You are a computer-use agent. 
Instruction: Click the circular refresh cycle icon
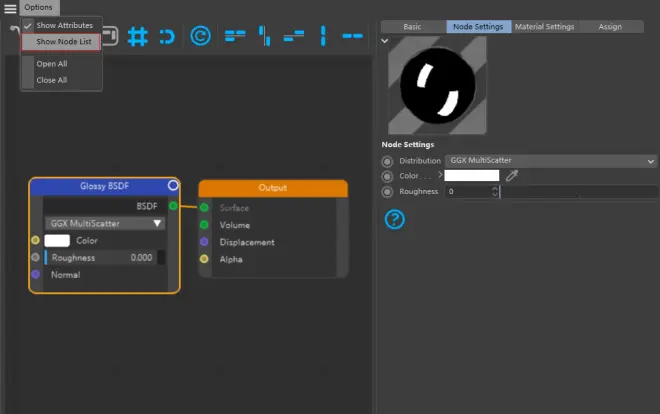point(200,36)
